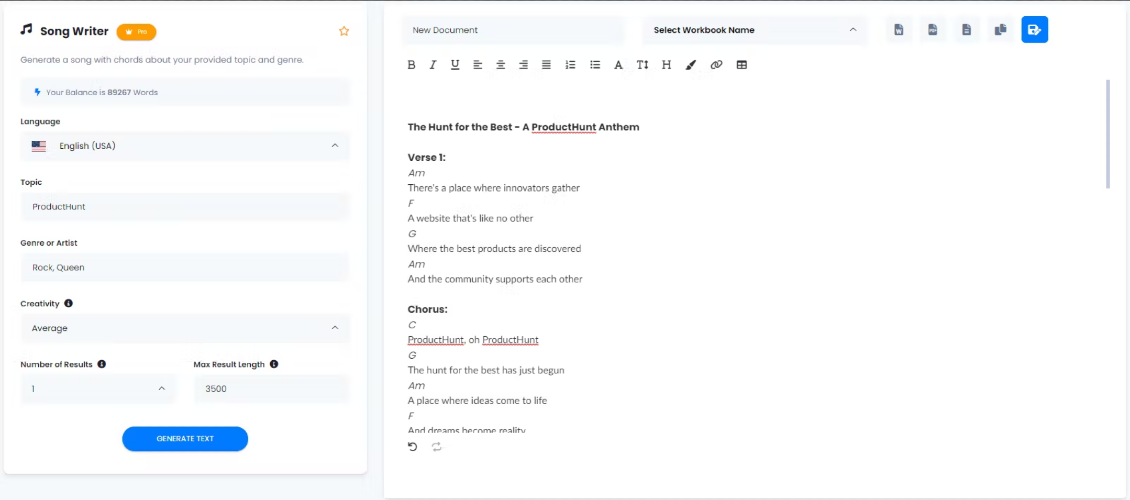
Task: Click the 'Chorus:' heading
Action: pyautogui.click(x=427, y=309)
